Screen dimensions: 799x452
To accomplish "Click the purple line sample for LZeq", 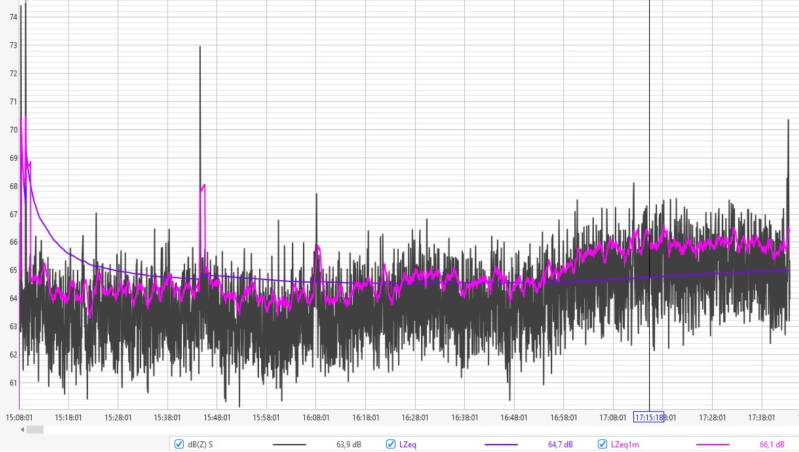I will [x=501, y=444].
